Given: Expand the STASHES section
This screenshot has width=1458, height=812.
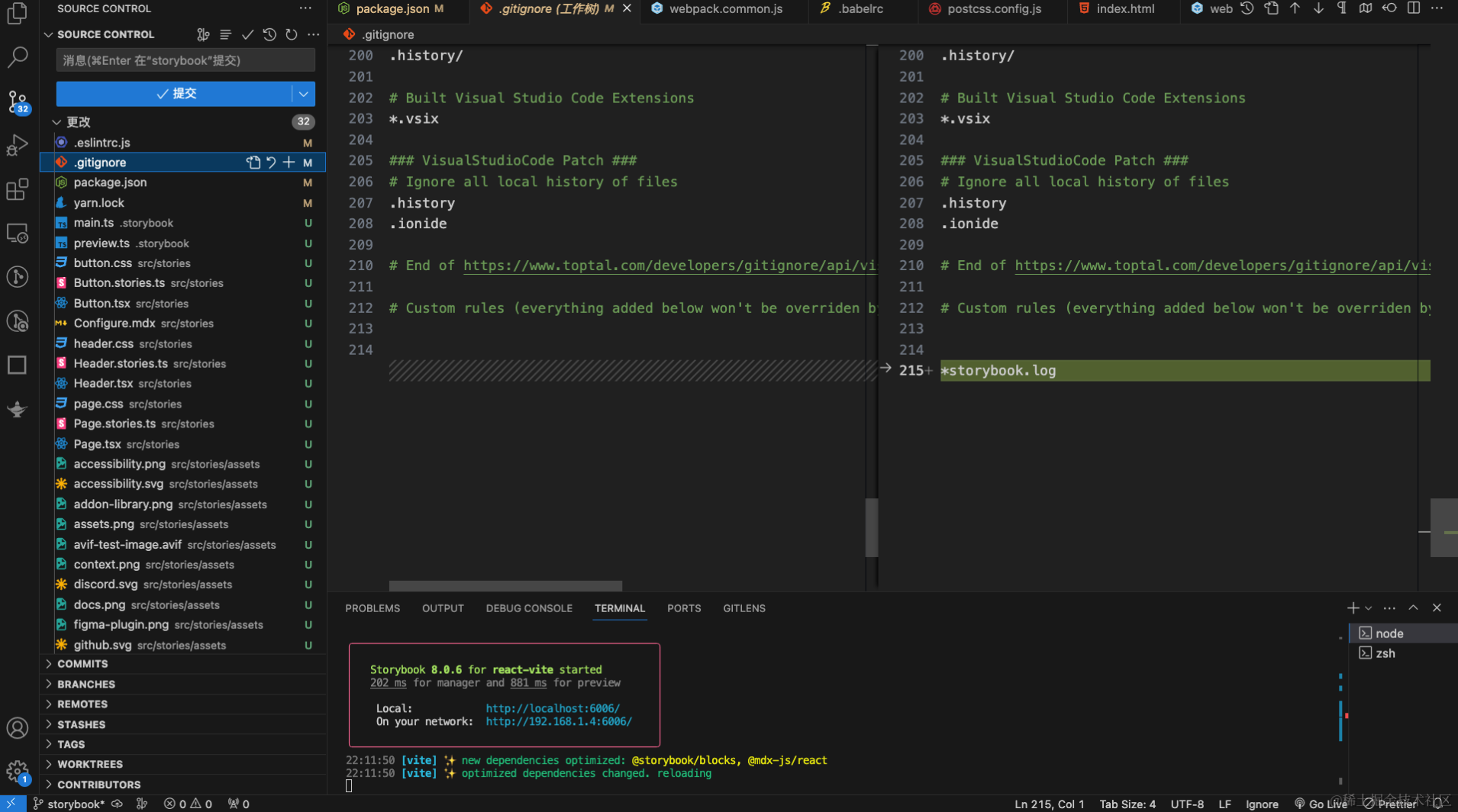Looking at the screenshot, I should (81, 724).
